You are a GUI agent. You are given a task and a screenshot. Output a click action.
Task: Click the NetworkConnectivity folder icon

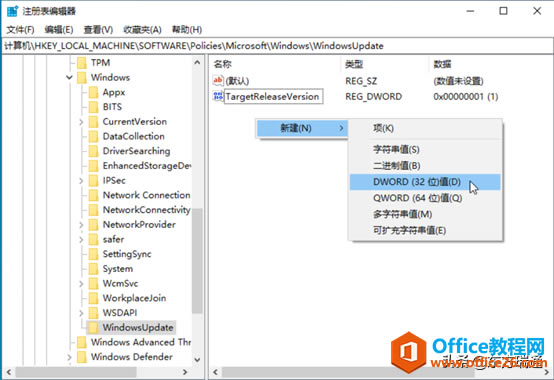tap(93, 210)
